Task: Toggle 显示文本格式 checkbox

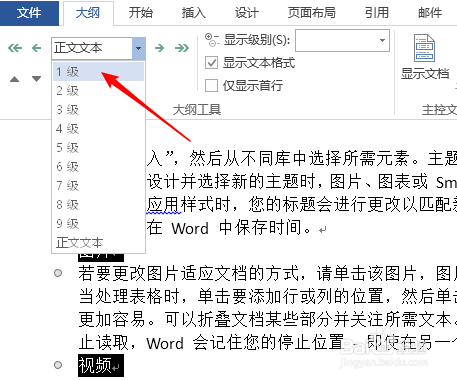Action: [212, 63]
